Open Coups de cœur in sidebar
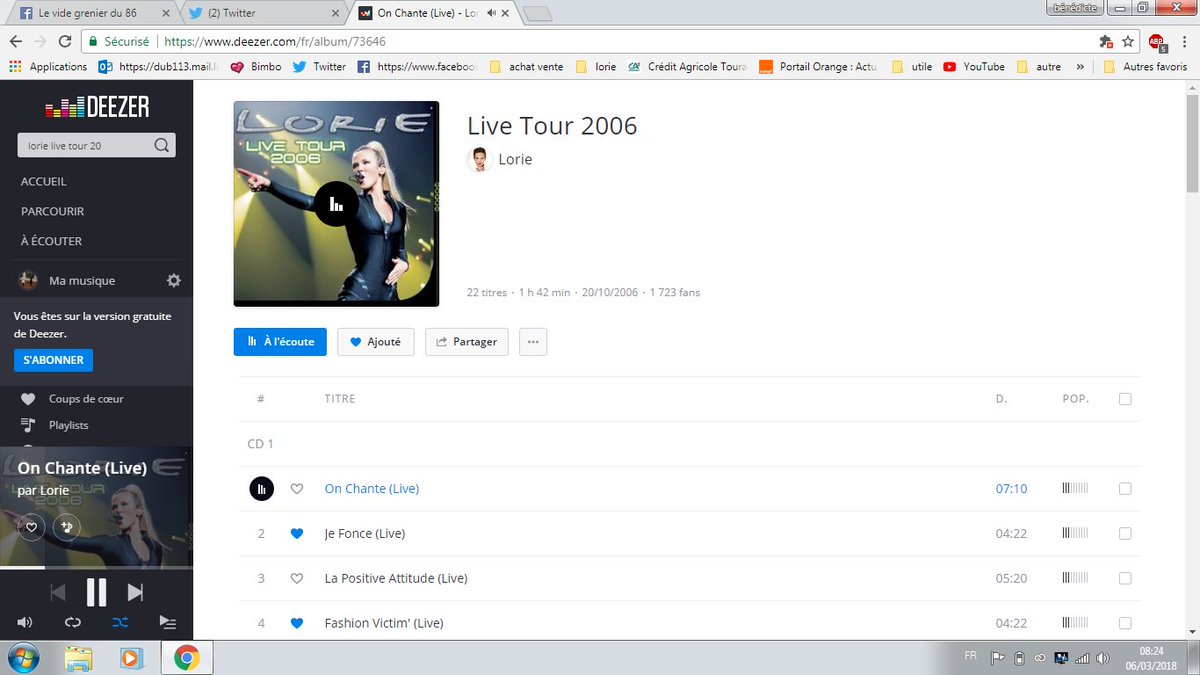Screen dimensions: 1200x675 [86, 399]
